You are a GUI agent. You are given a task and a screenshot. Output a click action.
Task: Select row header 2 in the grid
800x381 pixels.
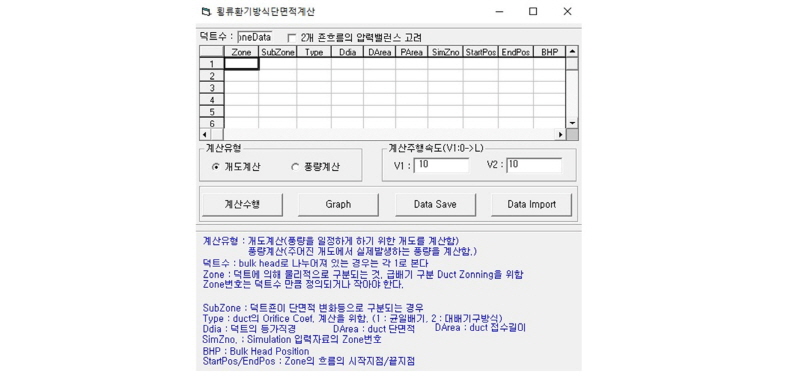coord(212,75)
